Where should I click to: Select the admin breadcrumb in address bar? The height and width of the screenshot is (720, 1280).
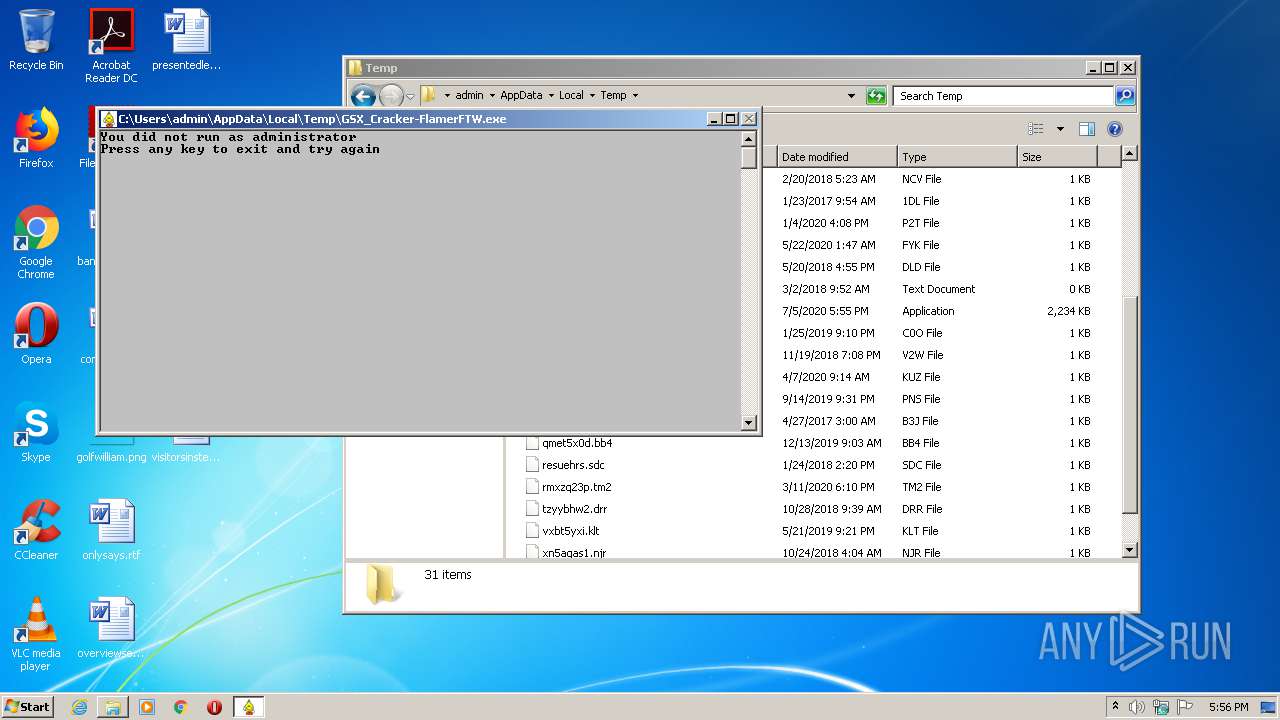click(x=469, y=96)
